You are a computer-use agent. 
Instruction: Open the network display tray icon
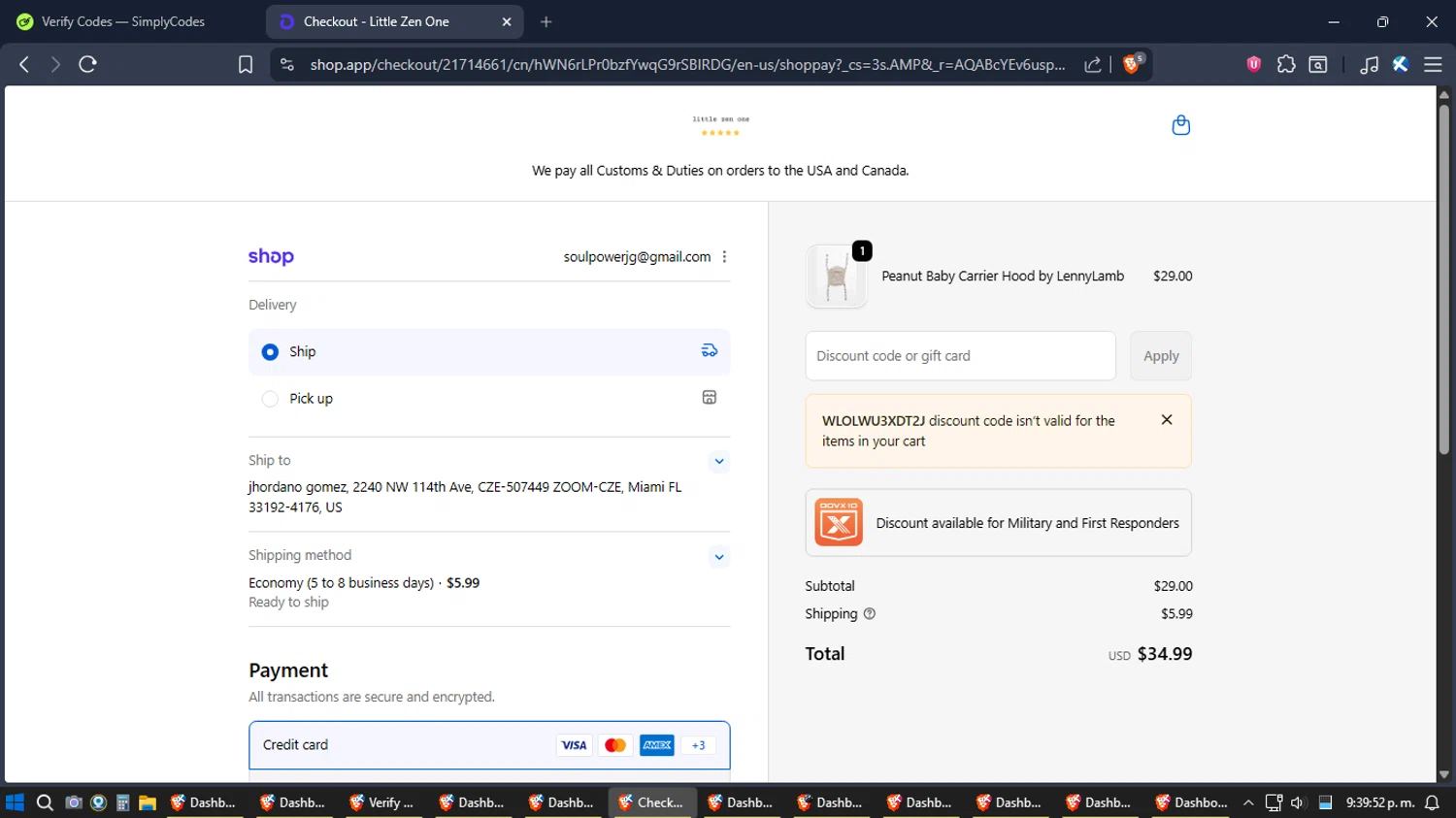pos(1274,802)
